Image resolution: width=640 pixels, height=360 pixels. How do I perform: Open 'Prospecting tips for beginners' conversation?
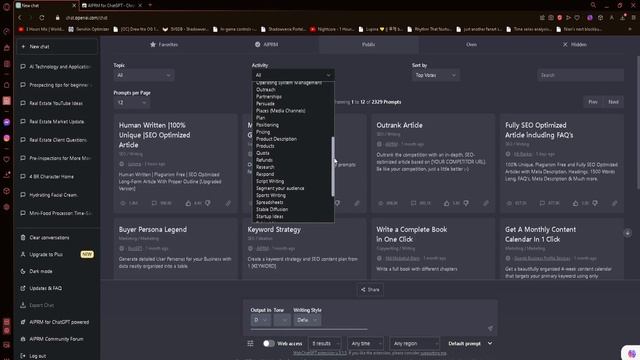[x=57, y=85]
